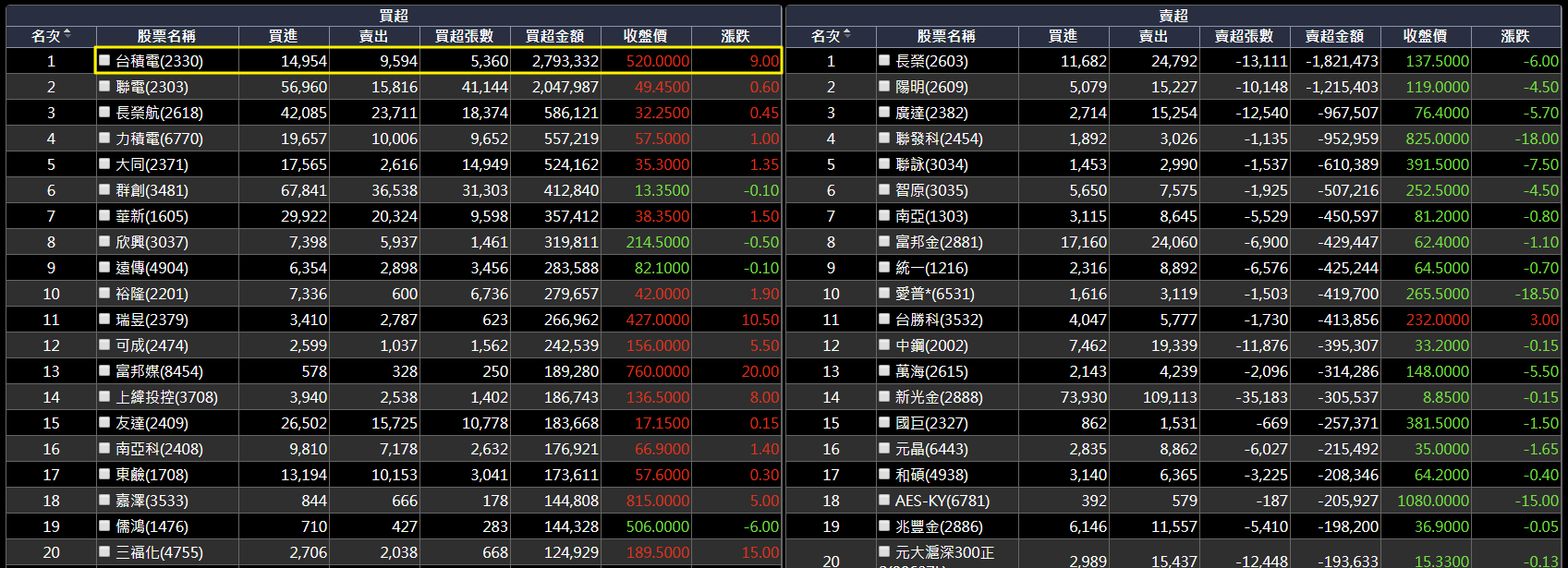Viewport: 1568px width, 568px height.
Task: Sort by 名次 arrows in 買超 table
Action: (67, 35)
